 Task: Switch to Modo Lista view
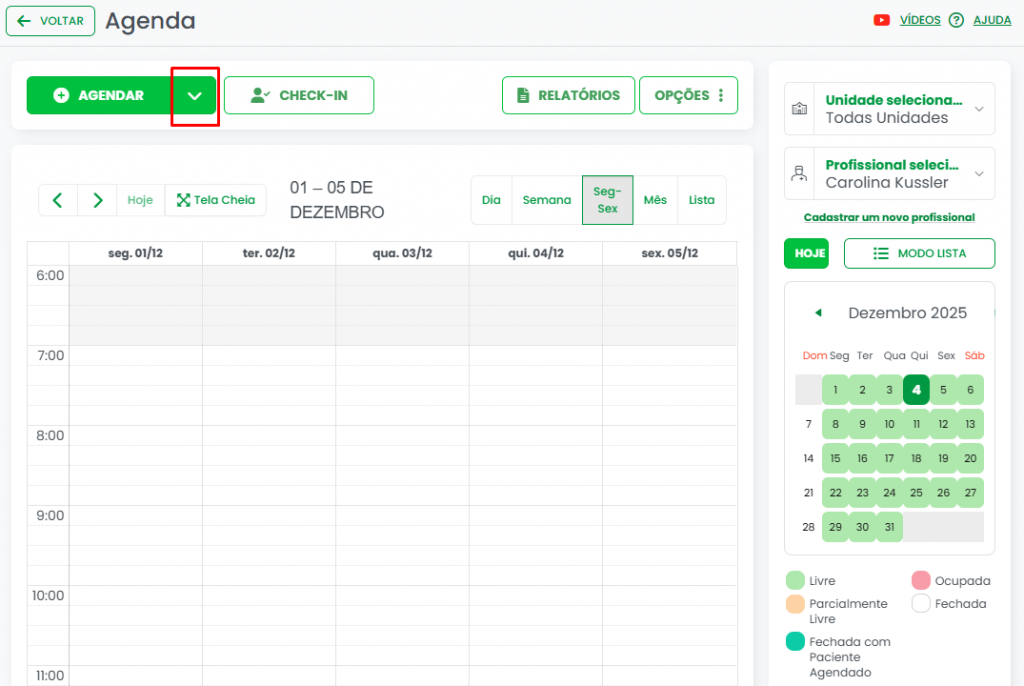[919, 253]
